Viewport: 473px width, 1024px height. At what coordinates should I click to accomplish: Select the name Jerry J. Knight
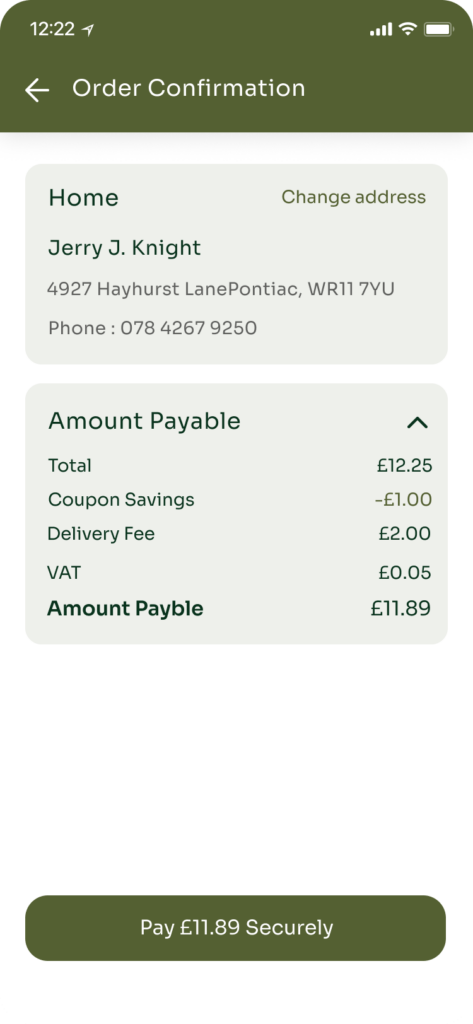click(x=124, y=248)
